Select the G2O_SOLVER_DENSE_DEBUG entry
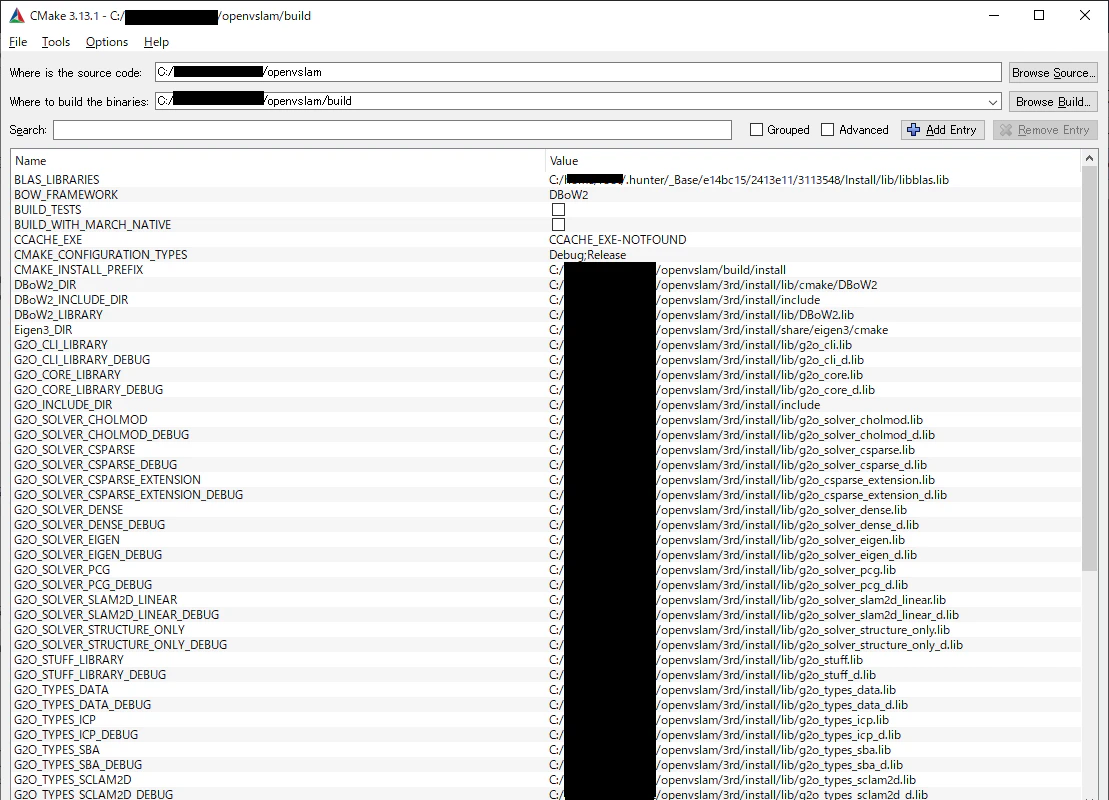This screenshot has height=800, width=1109. click(x=90, y=525)
